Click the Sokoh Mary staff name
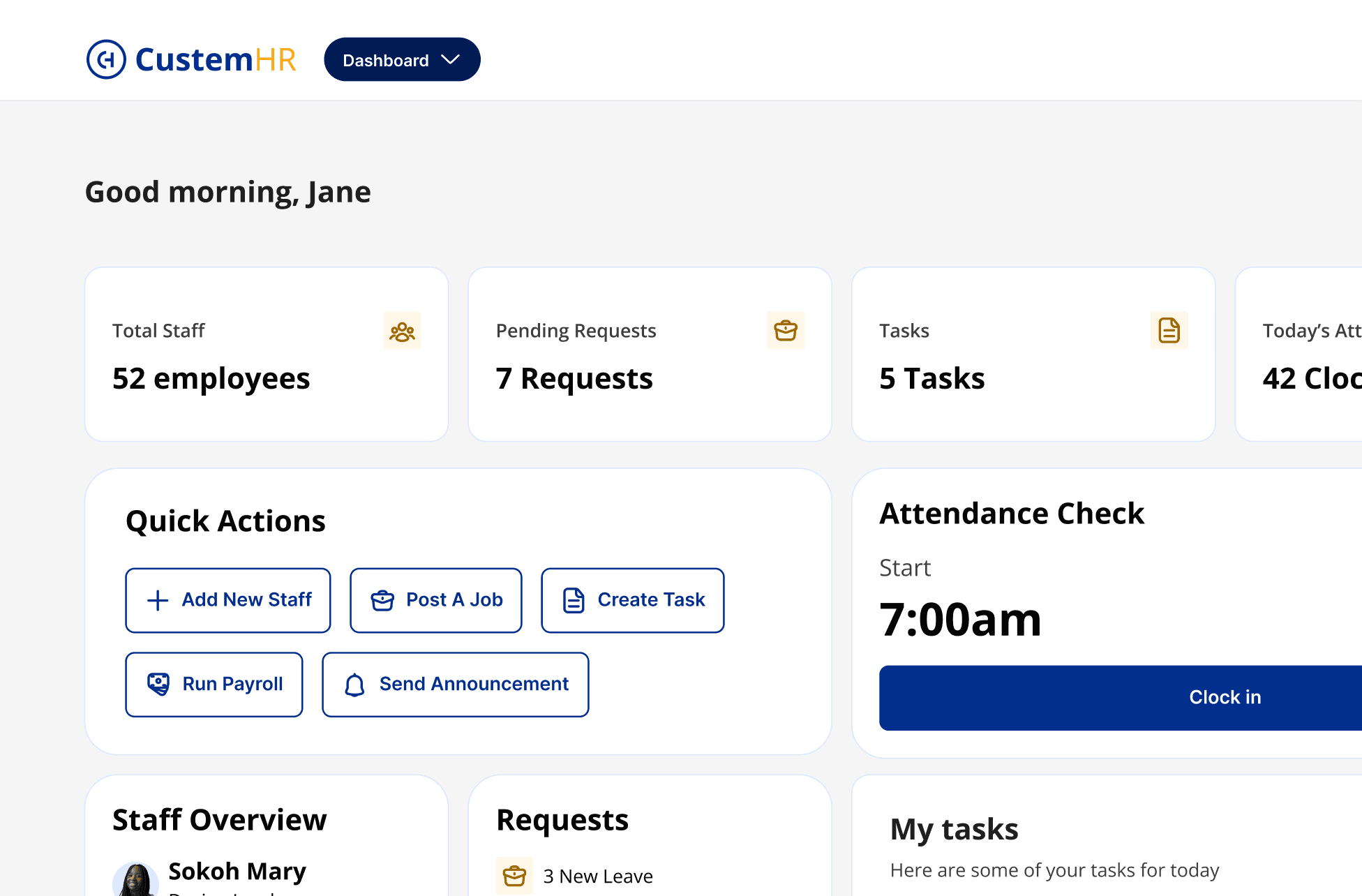1362x896 pixels. coord(237,871)
